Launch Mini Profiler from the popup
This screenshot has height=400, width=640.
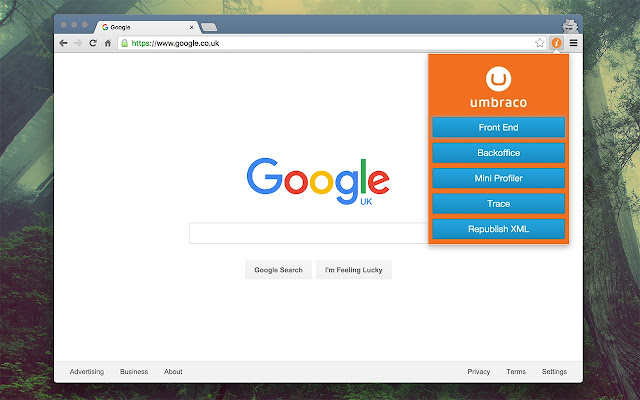tap(498, 178)
